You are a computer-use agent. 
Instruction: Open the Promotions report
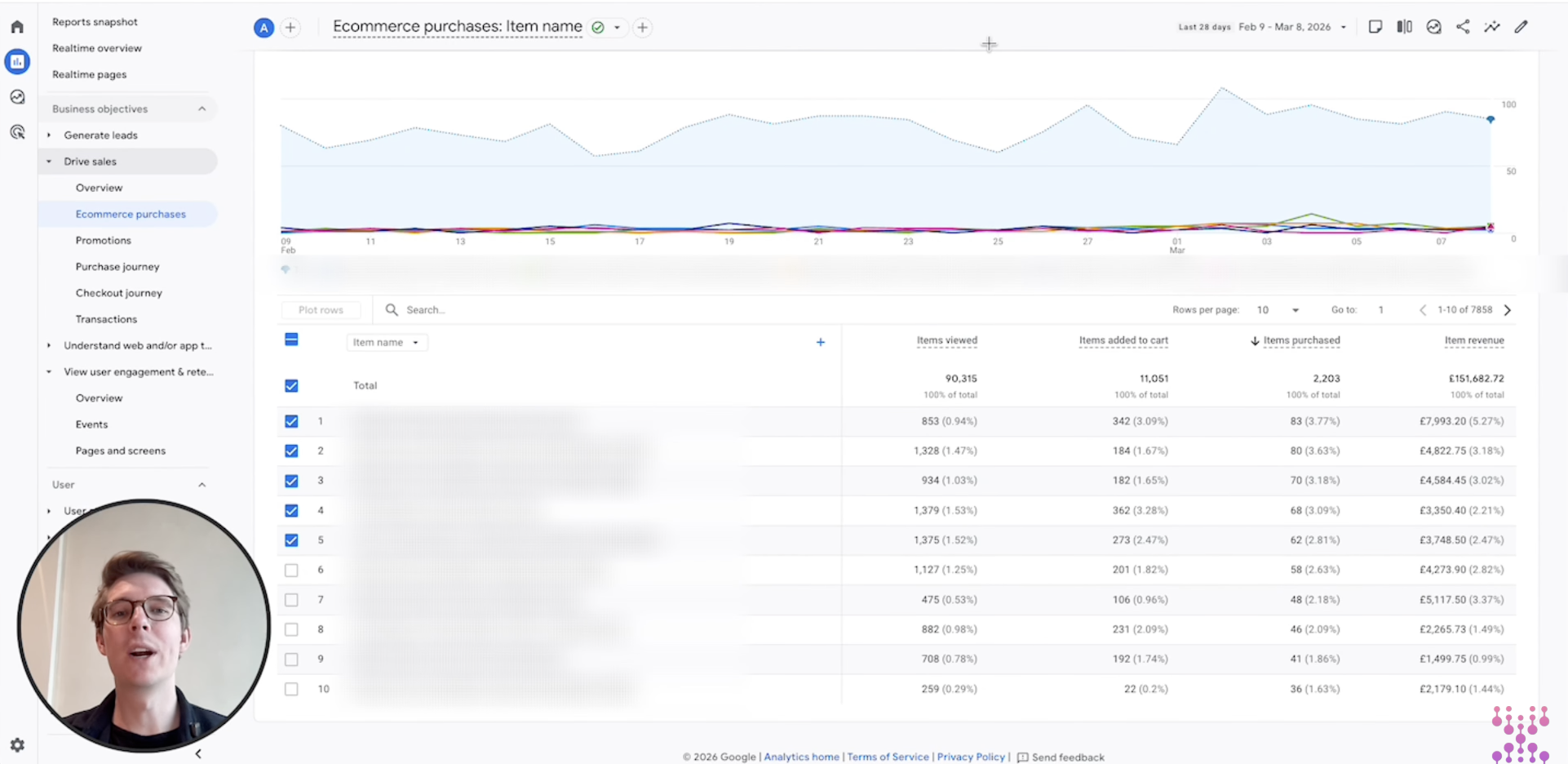point(104,240)
